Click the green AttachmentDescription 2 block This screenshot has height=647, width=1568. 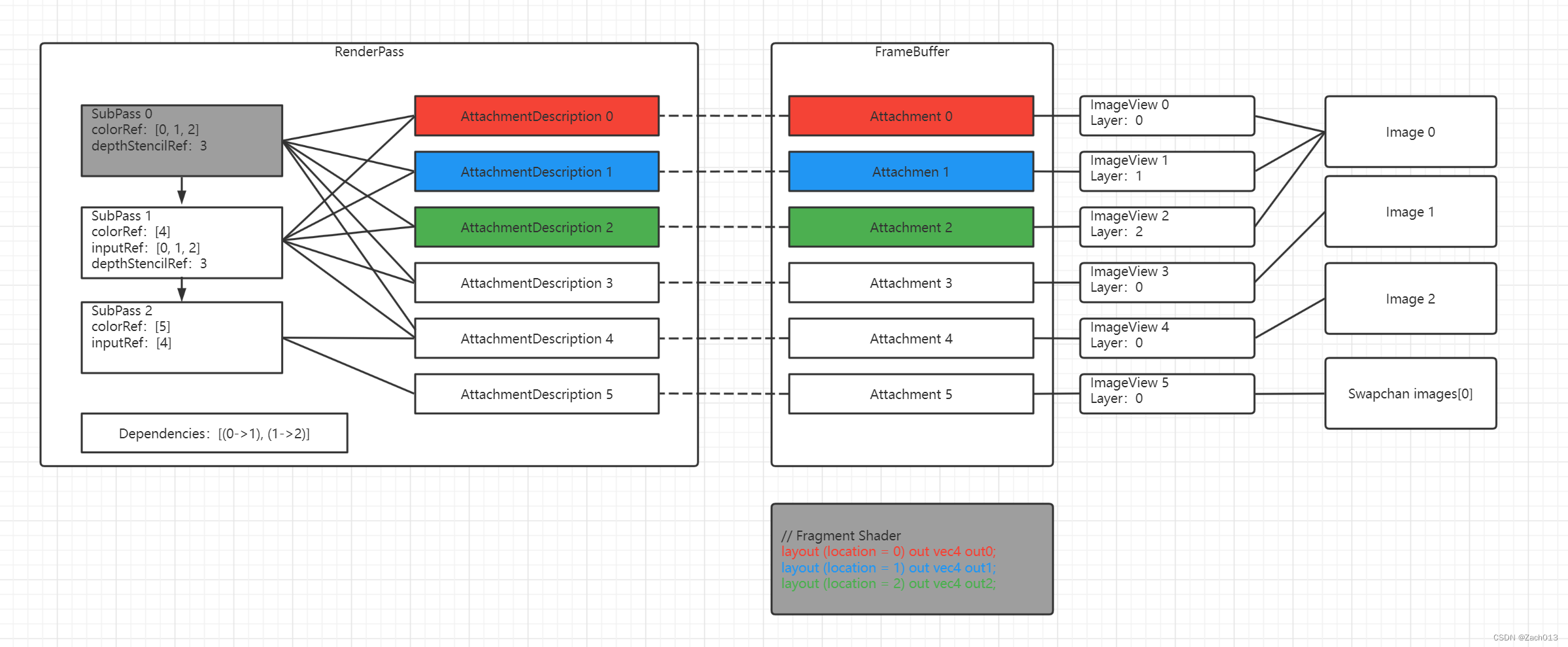[x=536, y=227]
